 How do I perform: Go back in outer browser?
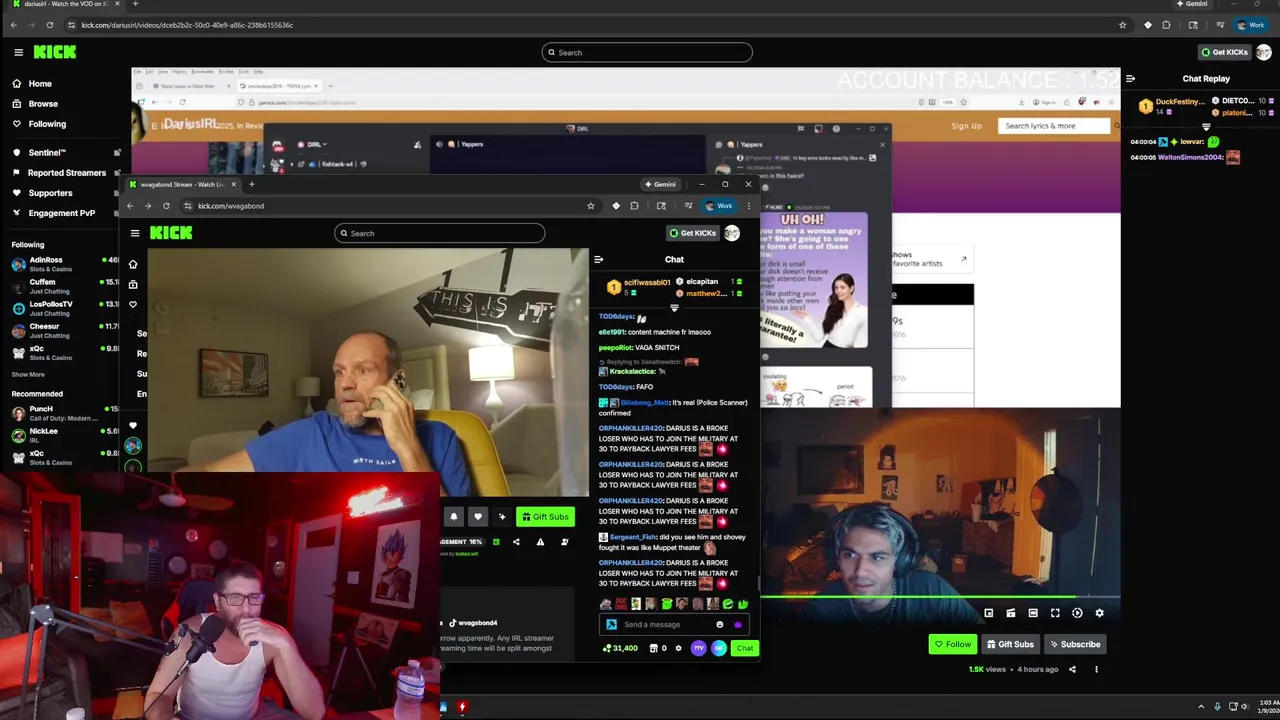13,25
